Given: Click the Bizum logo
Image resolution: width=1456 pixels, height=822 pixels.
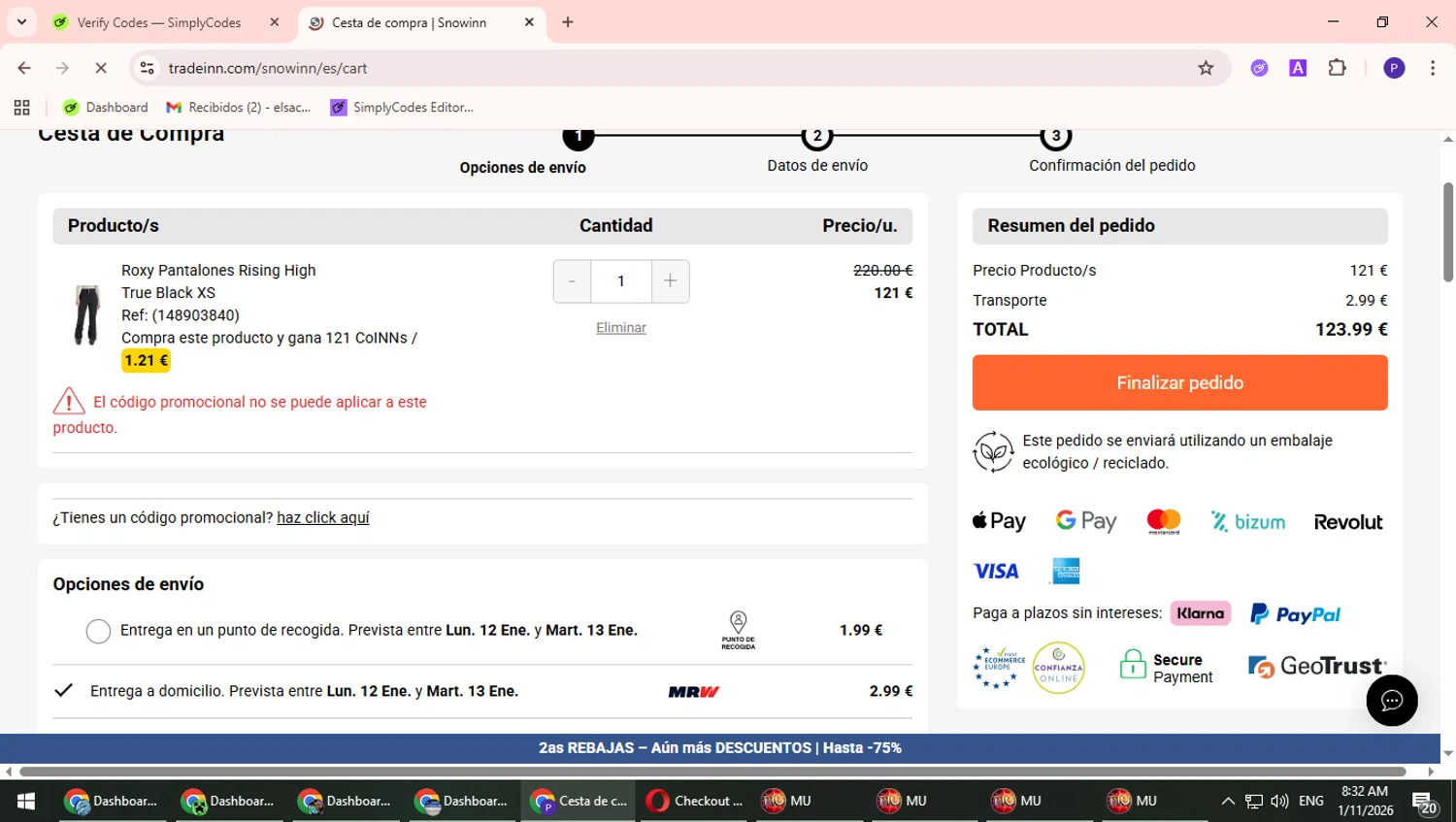Looking at the screenshot, I should (1248, 522).
